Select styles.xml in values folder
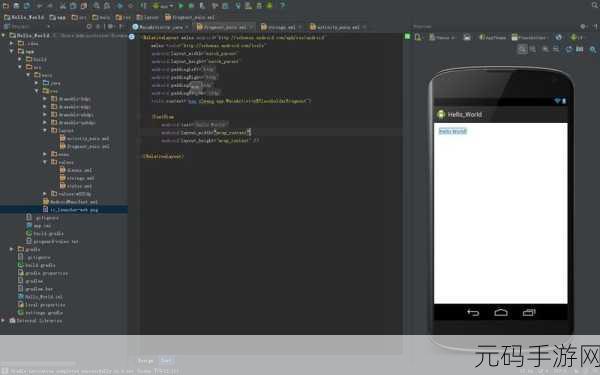Screen dimensions: 600x375 tap(76, 186)
